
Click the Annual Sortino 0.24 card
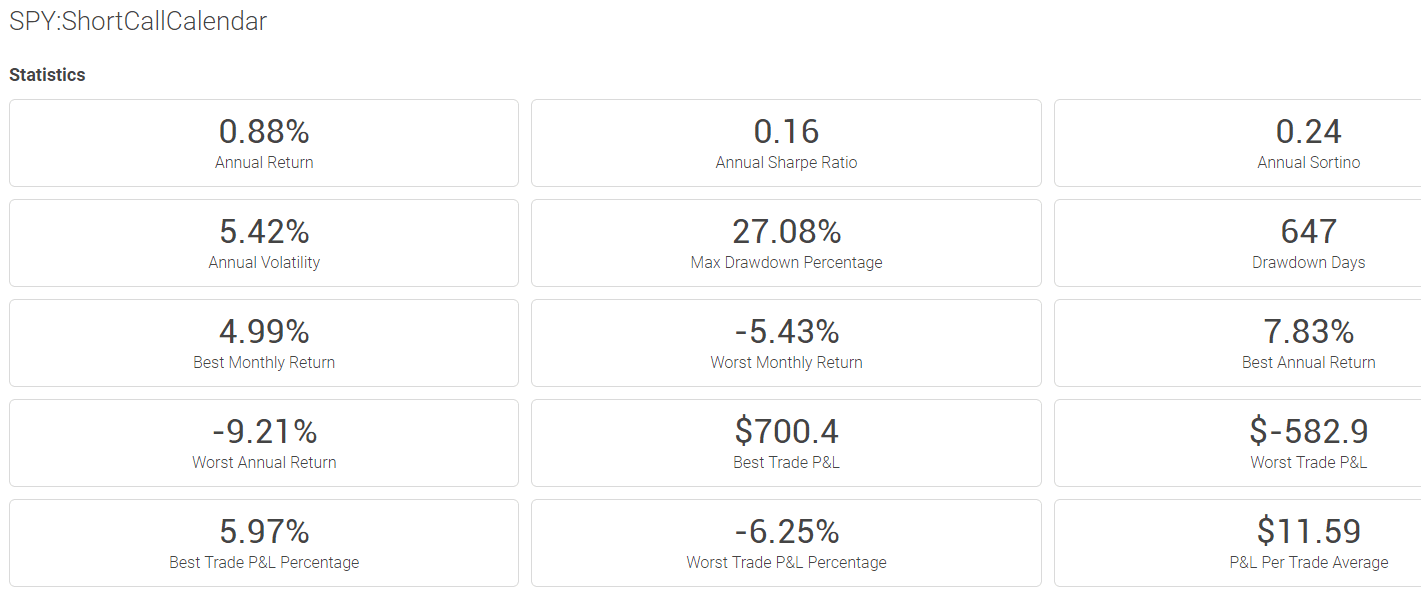1238,143
